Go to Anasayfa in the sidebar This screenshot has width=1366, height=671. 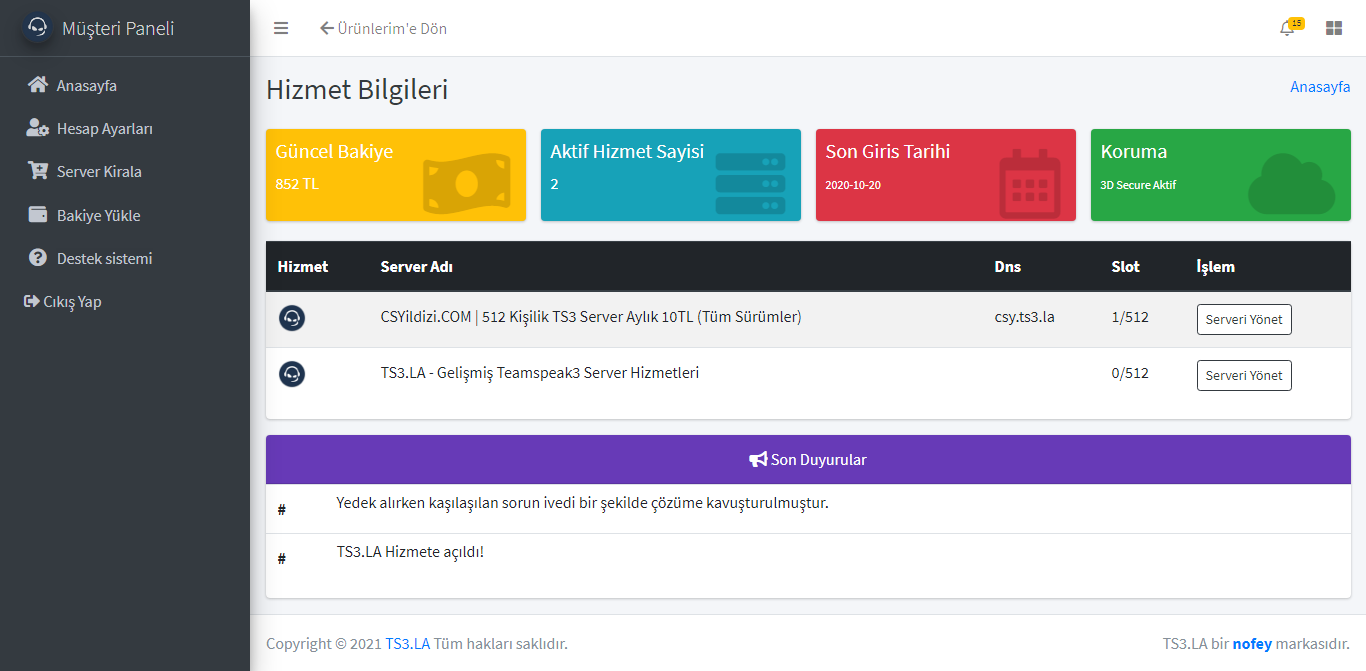86,85
